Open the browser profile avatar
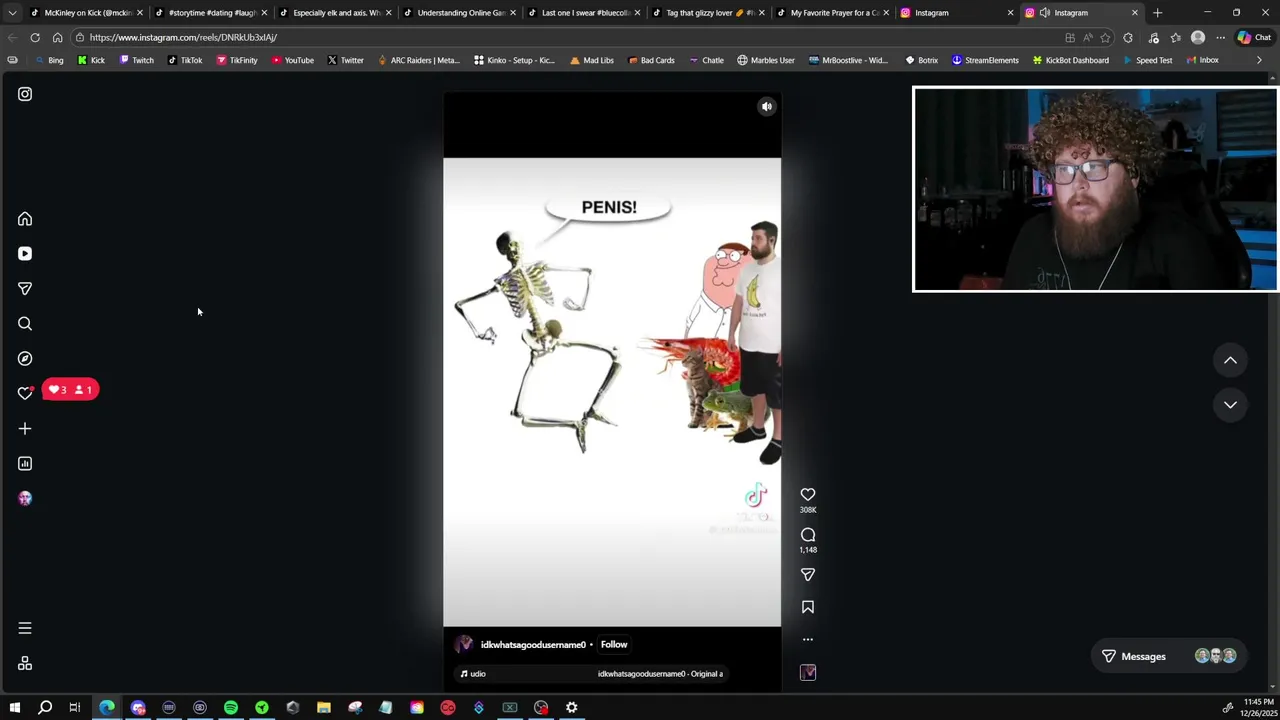 click(1198, 38)
